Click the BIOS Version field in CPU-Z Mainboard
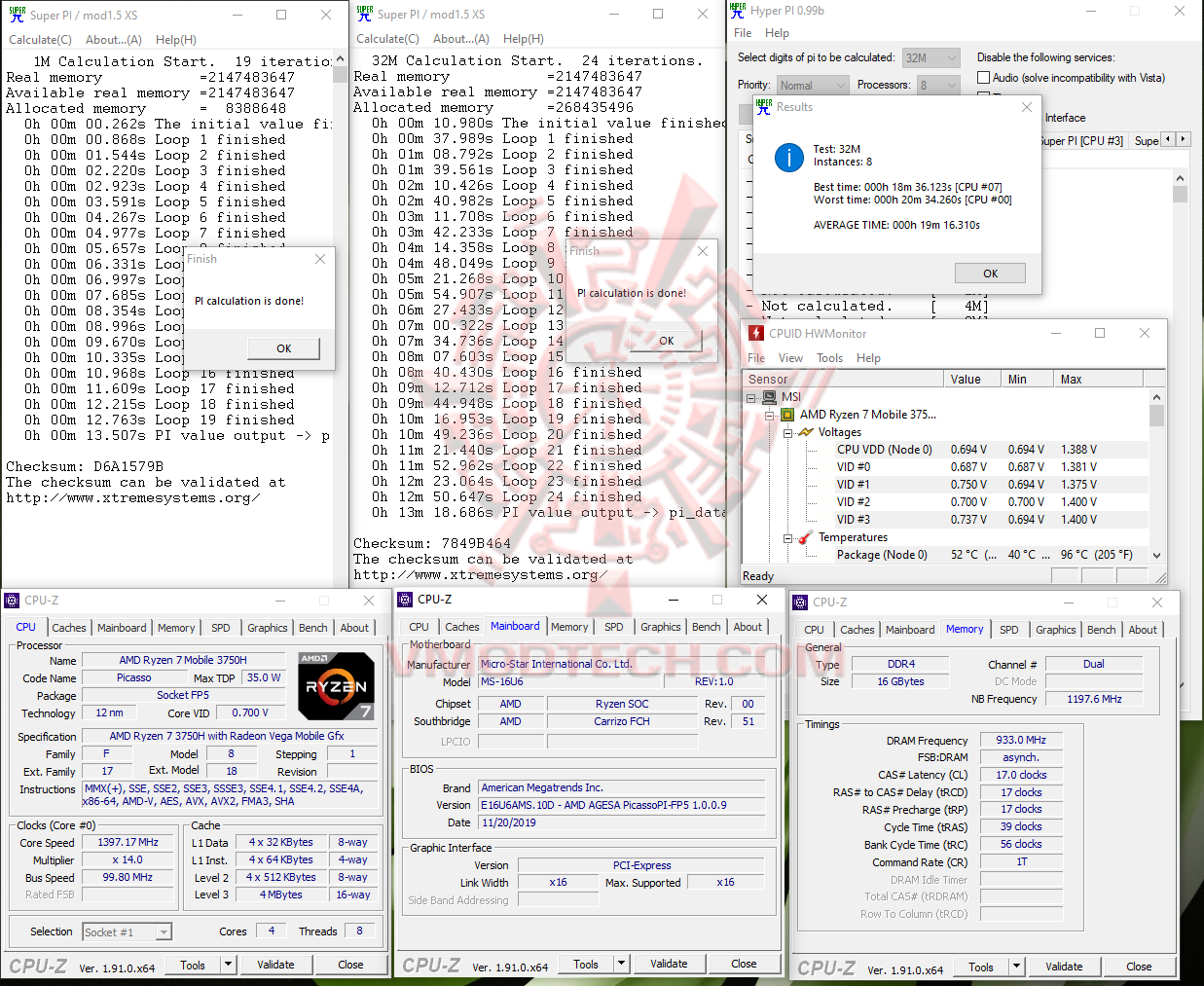The image size is (1204, 986). (621, 806)
